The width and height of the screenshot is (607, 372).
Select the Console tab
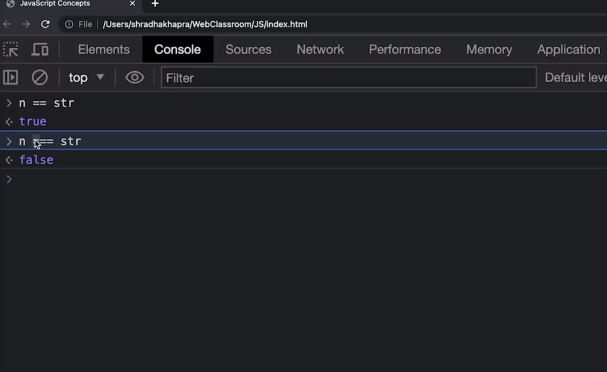point(177,50)
